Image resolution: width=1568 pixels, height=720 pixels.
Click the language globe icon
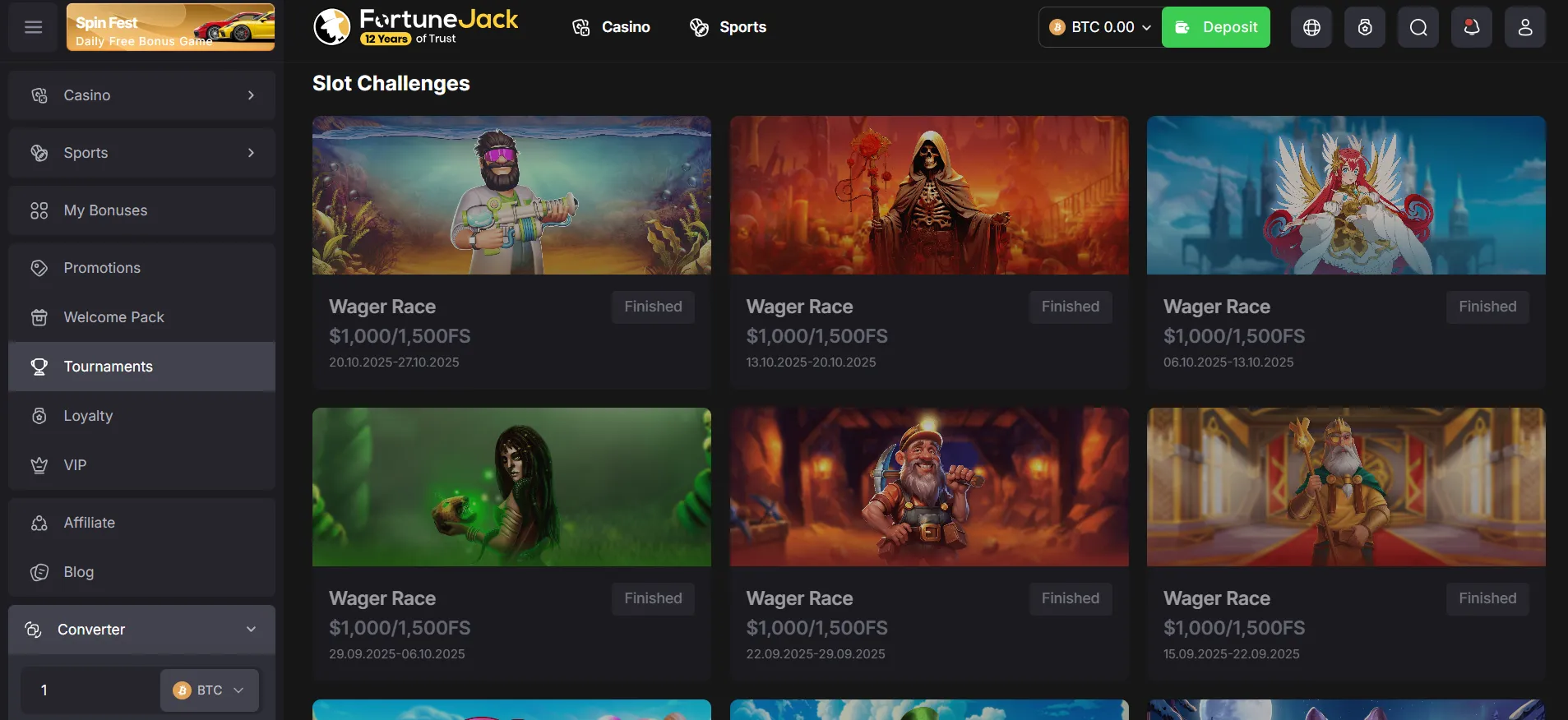pyautogui.click(x=1311, y=27)
